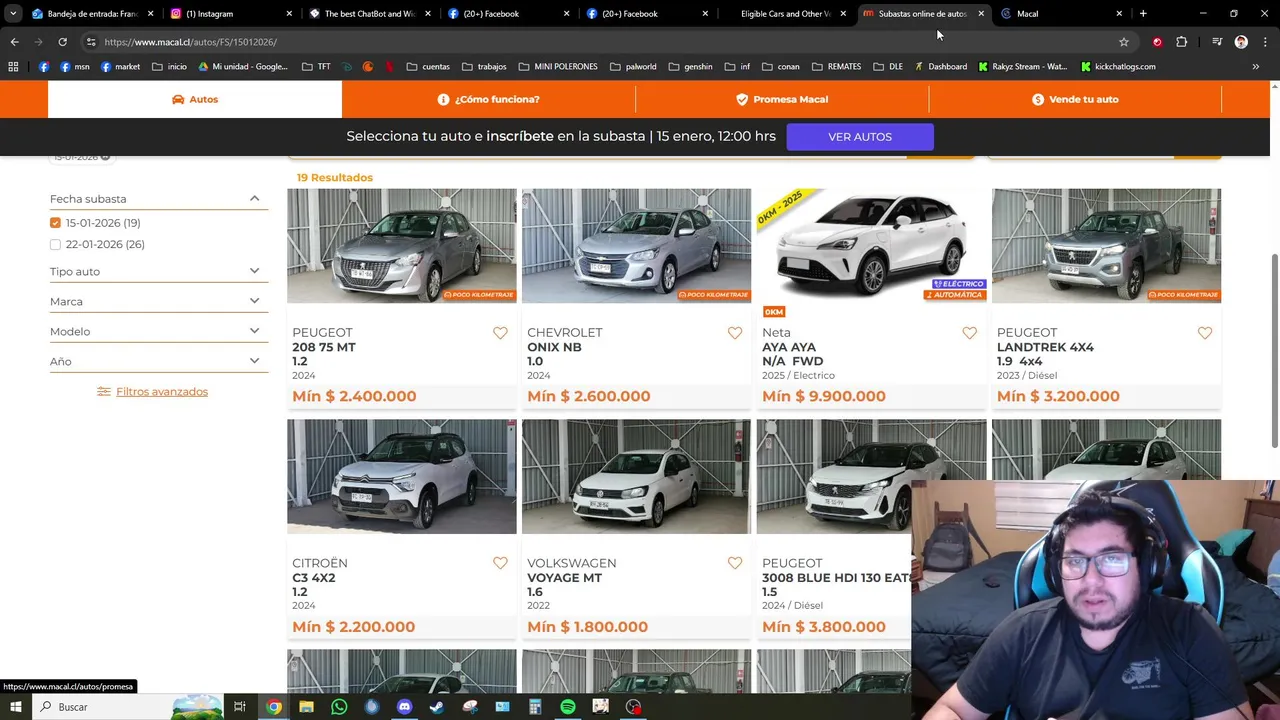Reload the Macal page

[62, 42]
